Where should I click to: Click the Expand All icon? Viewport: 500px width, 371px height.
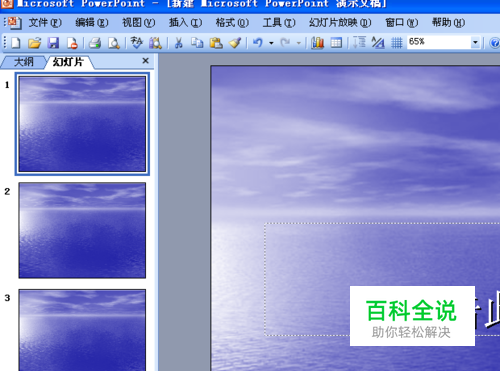[x=359, y=43]
